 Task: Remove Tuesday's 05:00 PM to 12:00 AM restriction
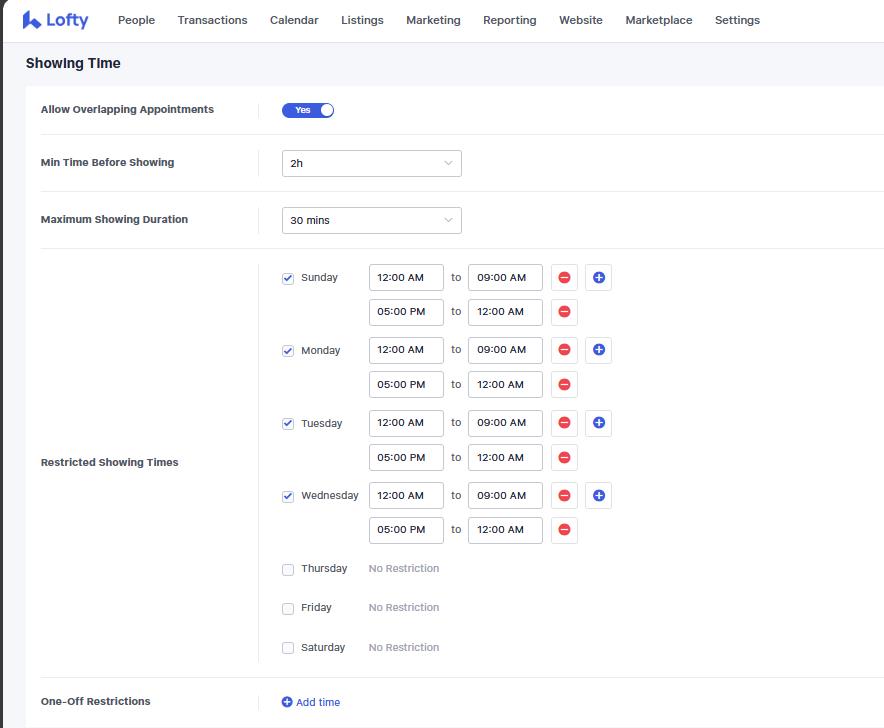pyautogui.click(x=564, y=457)
